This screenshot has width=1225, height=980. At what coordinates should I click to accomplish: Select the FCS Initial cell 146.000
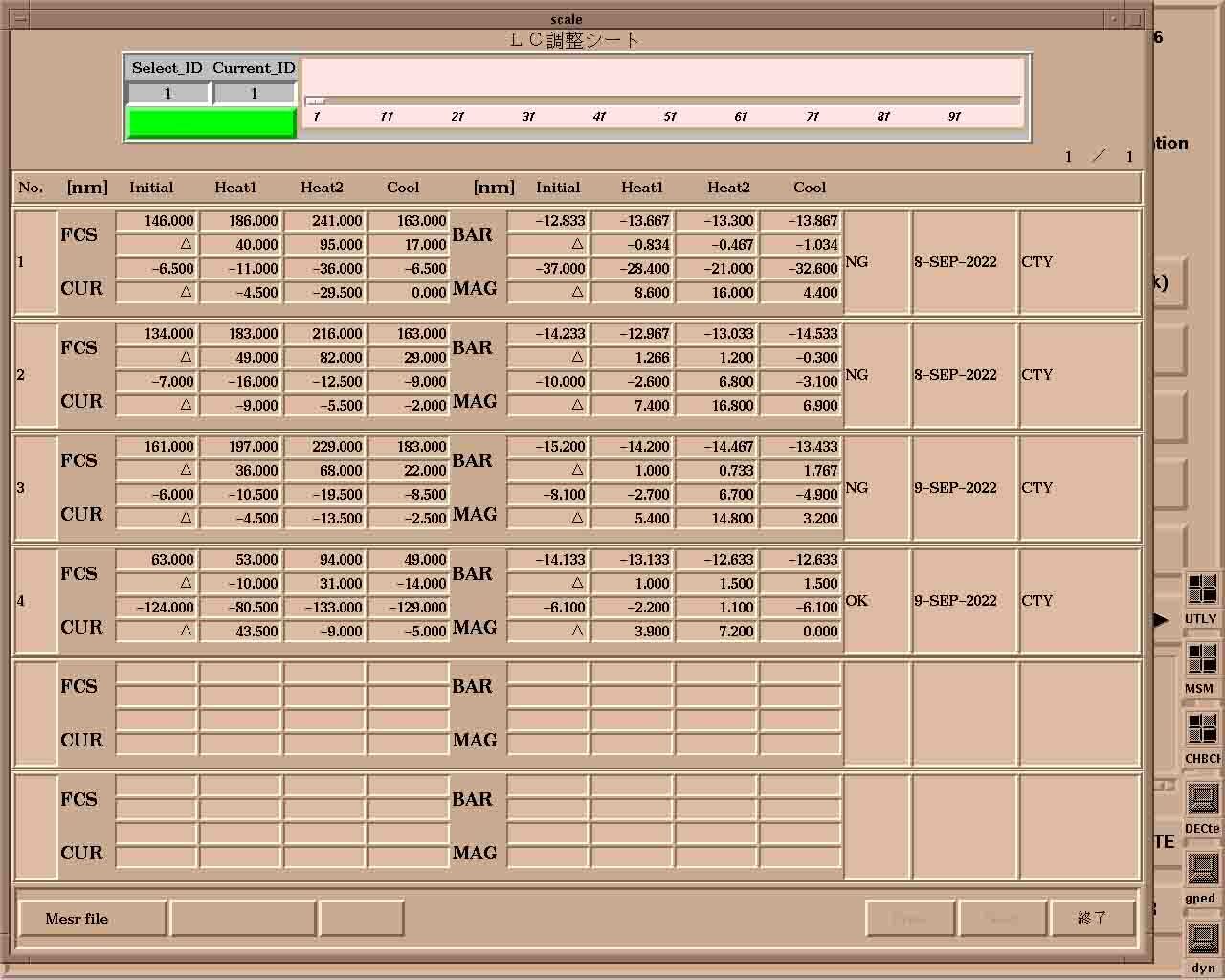[x=156, y=221]
